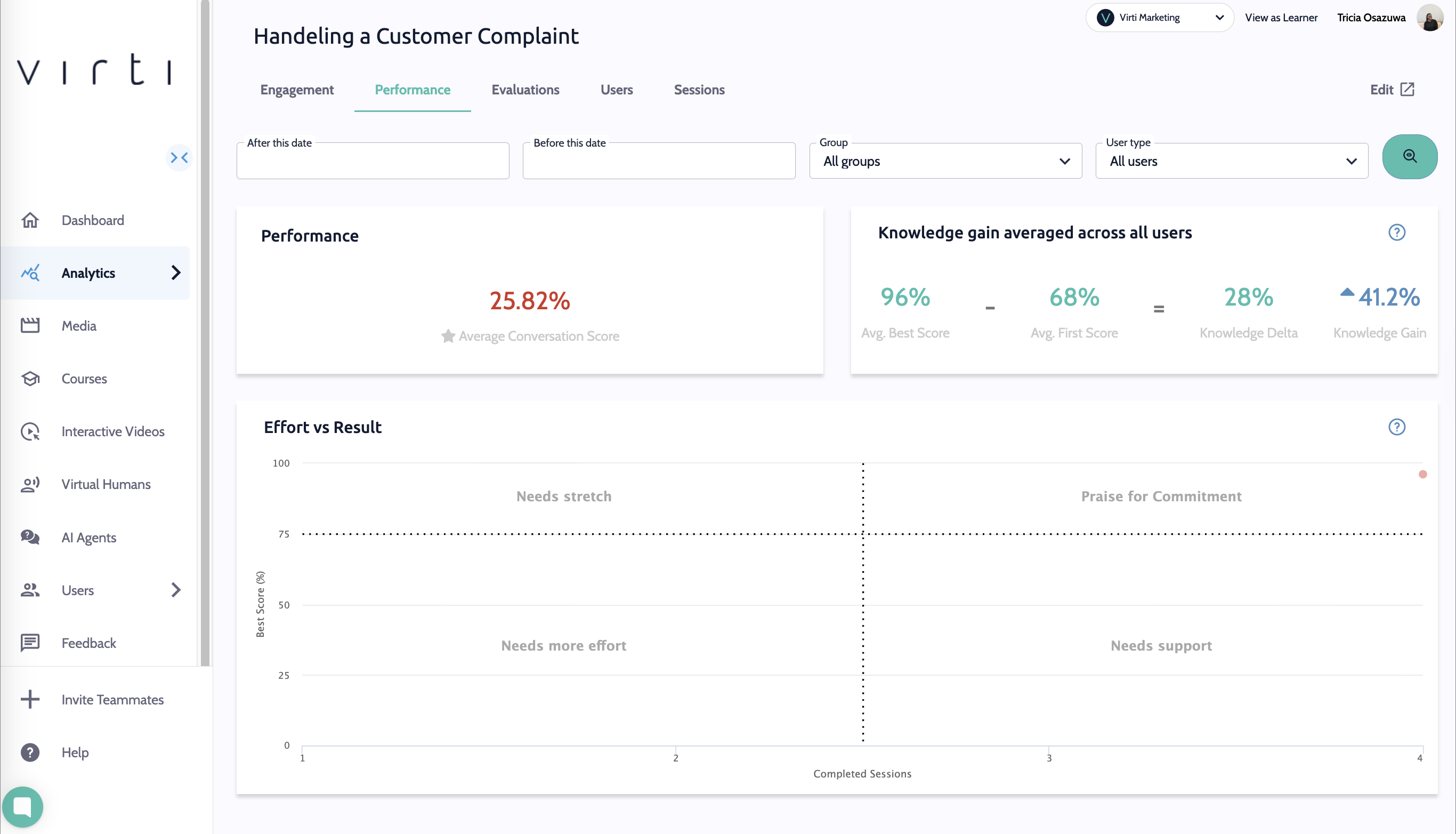Screen dimensions: 1456x834
Task: Expand the Analytics submenu chevron
Action: 176,272
